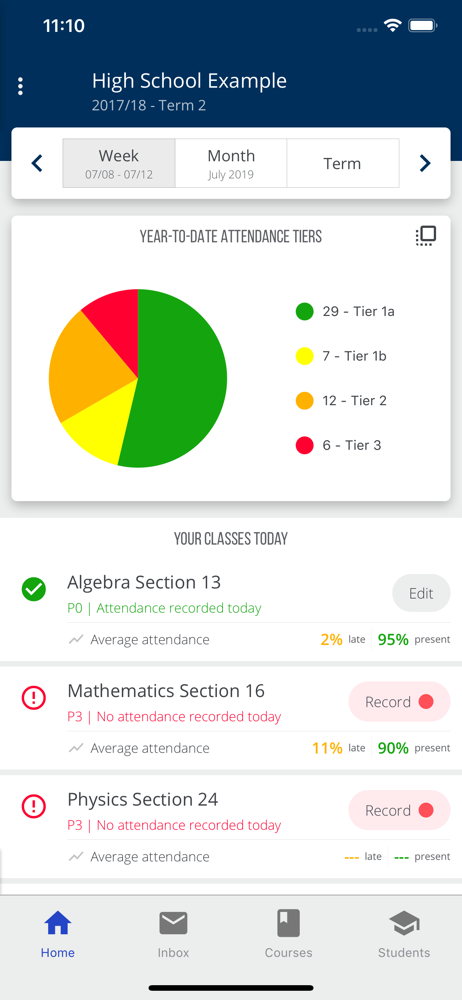Tap Mathematics red alert status icon

(x=34, y=698)
